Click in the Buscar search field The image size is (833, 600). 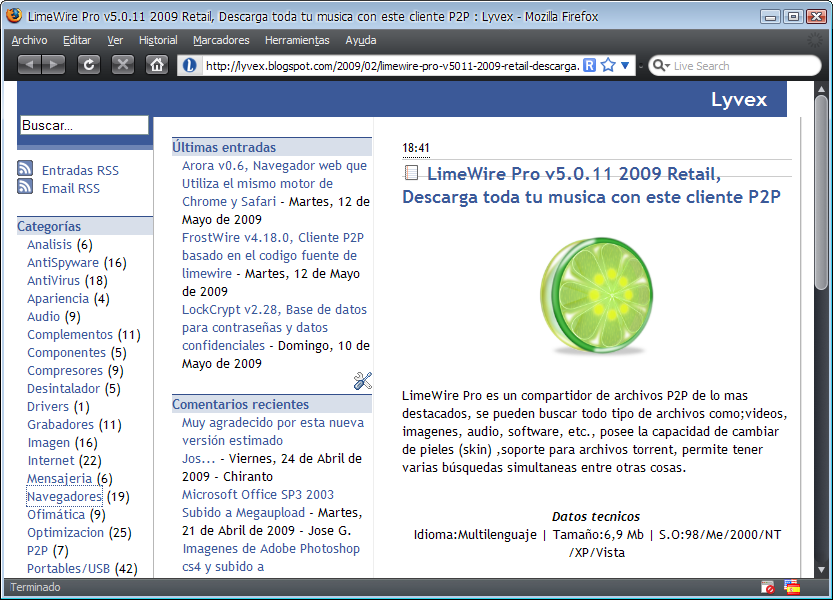(x=84, y=126)
